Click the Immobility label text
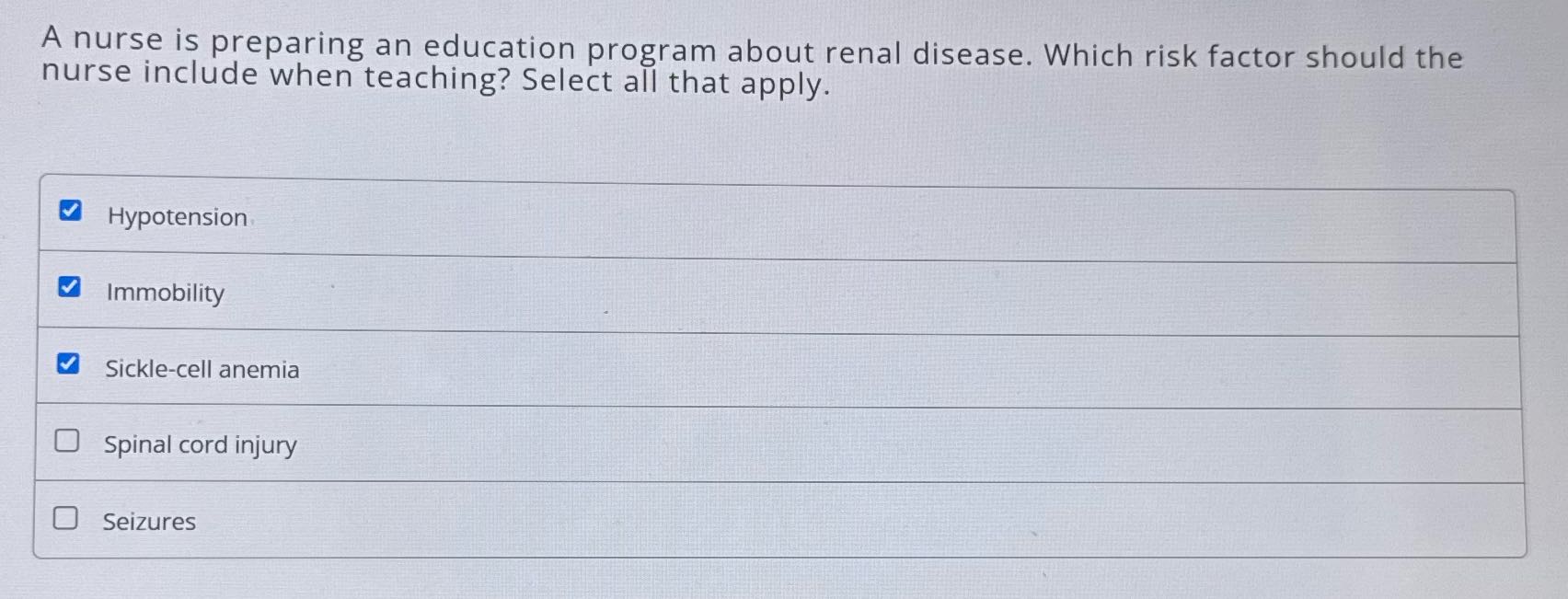This screenshot has height=599, width=1568. 165,294
